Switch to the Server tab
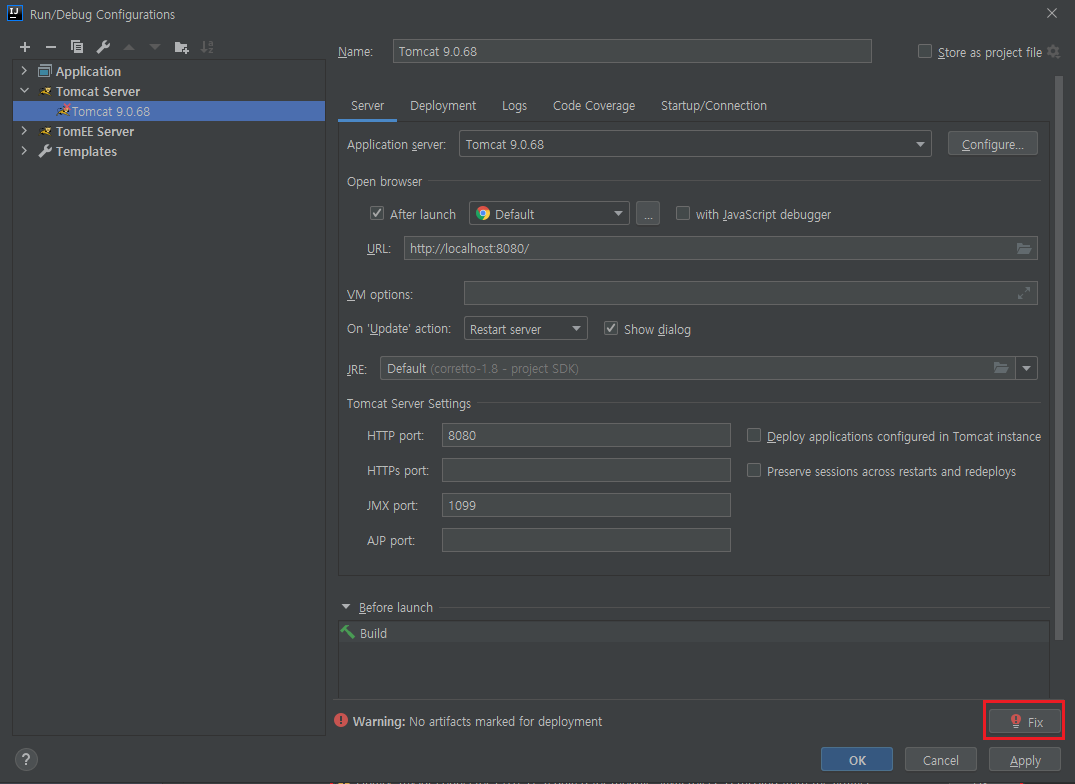This screenshot has height=784, width=1075. click(x=367, y=106)
